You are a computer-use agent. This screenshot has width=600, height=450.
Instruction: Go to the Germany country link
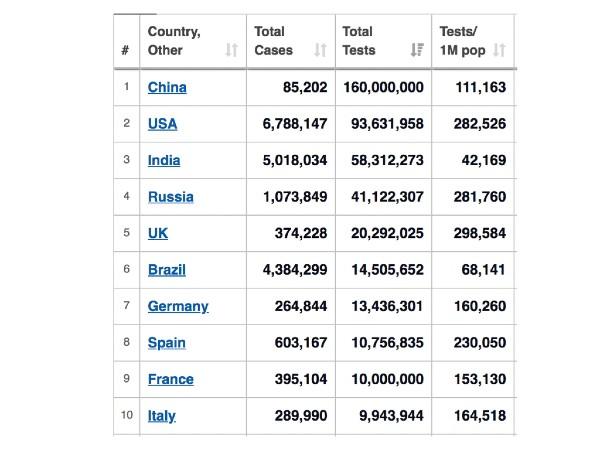click(178, 306)
